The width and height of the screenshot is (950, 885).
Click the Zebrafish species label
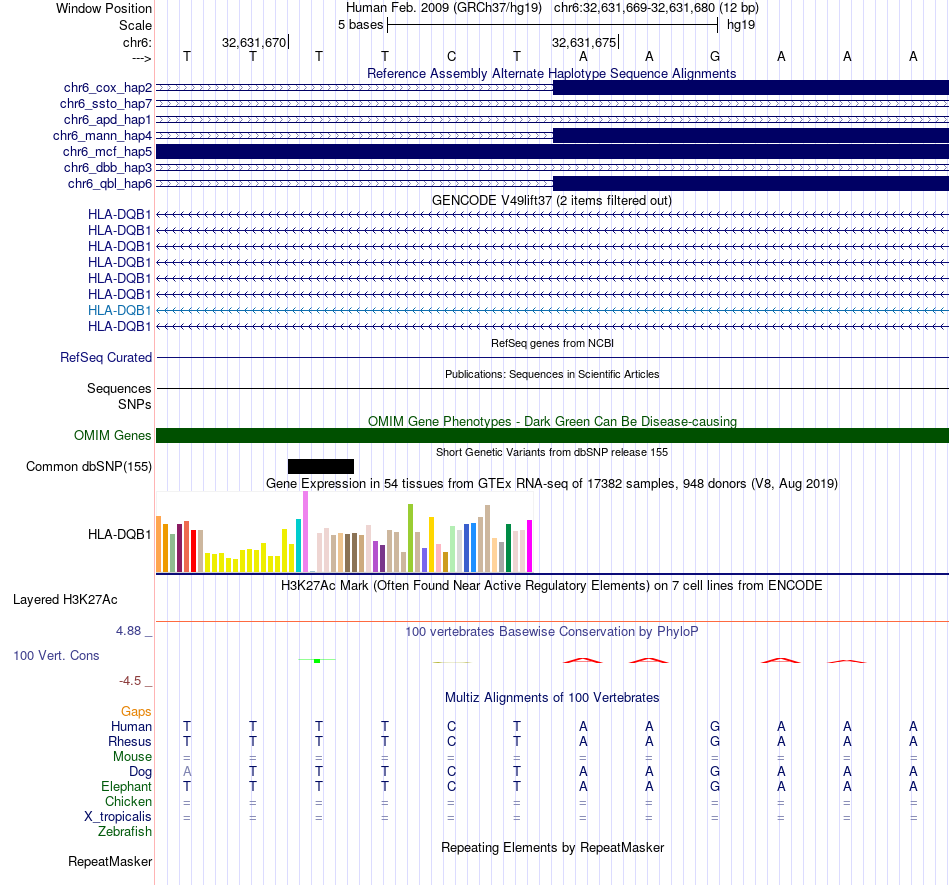coord(125,831)
